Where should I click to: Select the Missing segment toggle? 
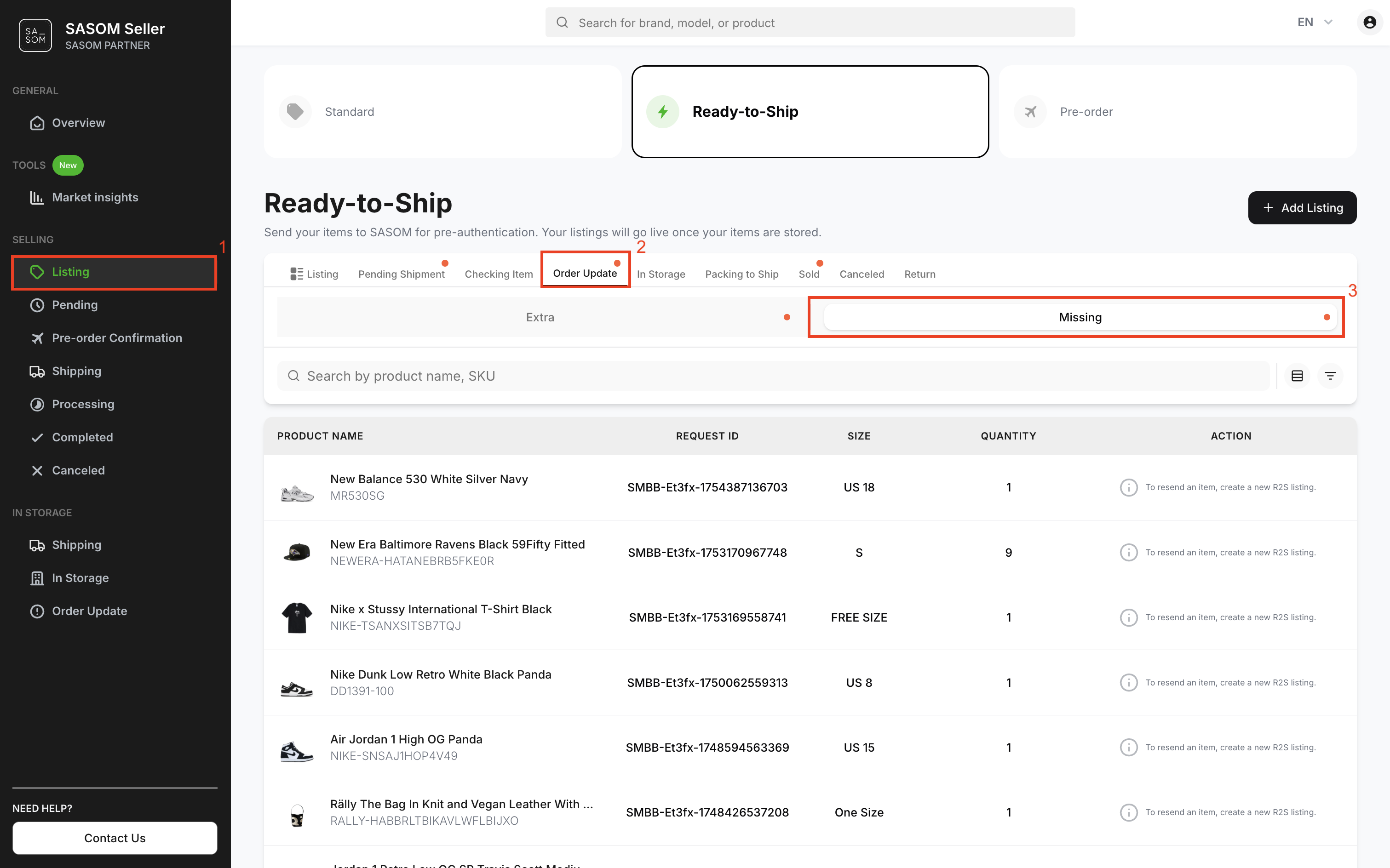(x=1079, y=318)
